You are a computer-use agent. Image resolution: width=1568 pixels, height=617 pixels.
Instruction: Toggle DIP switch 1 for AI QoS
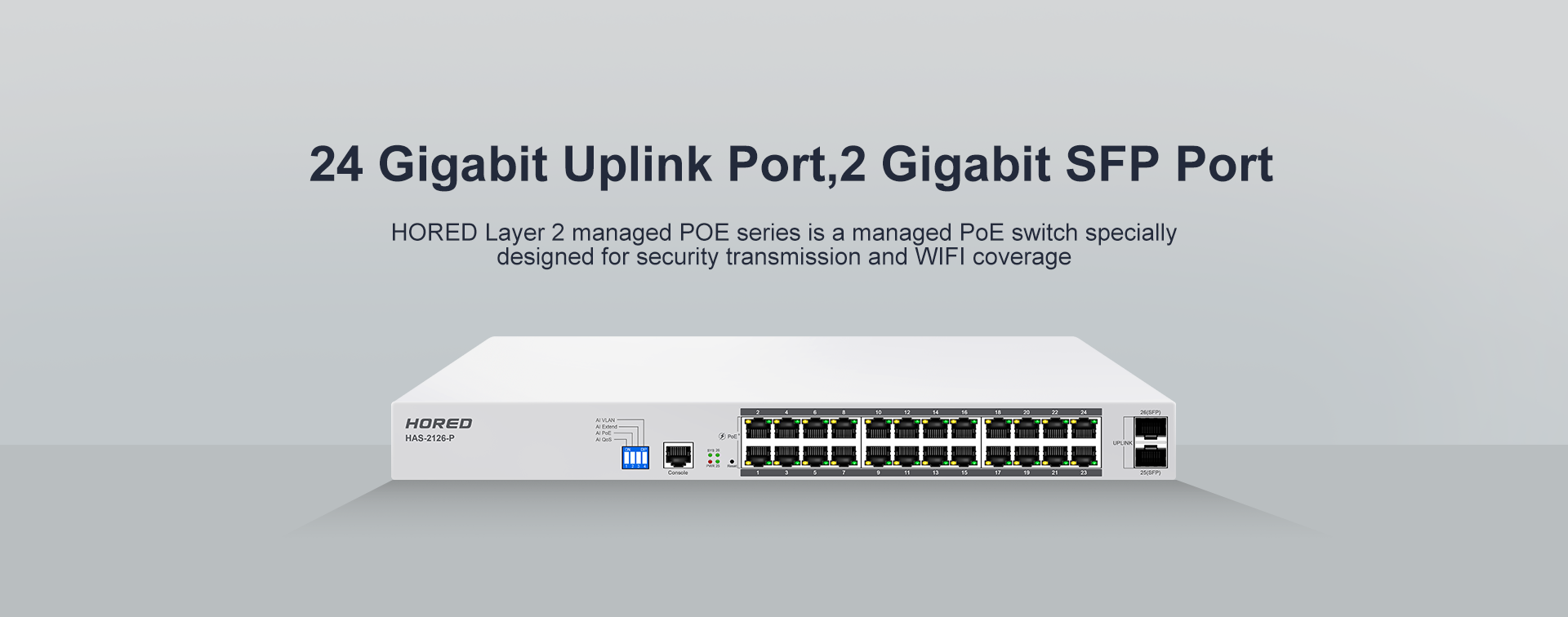[x=626, y=458]
